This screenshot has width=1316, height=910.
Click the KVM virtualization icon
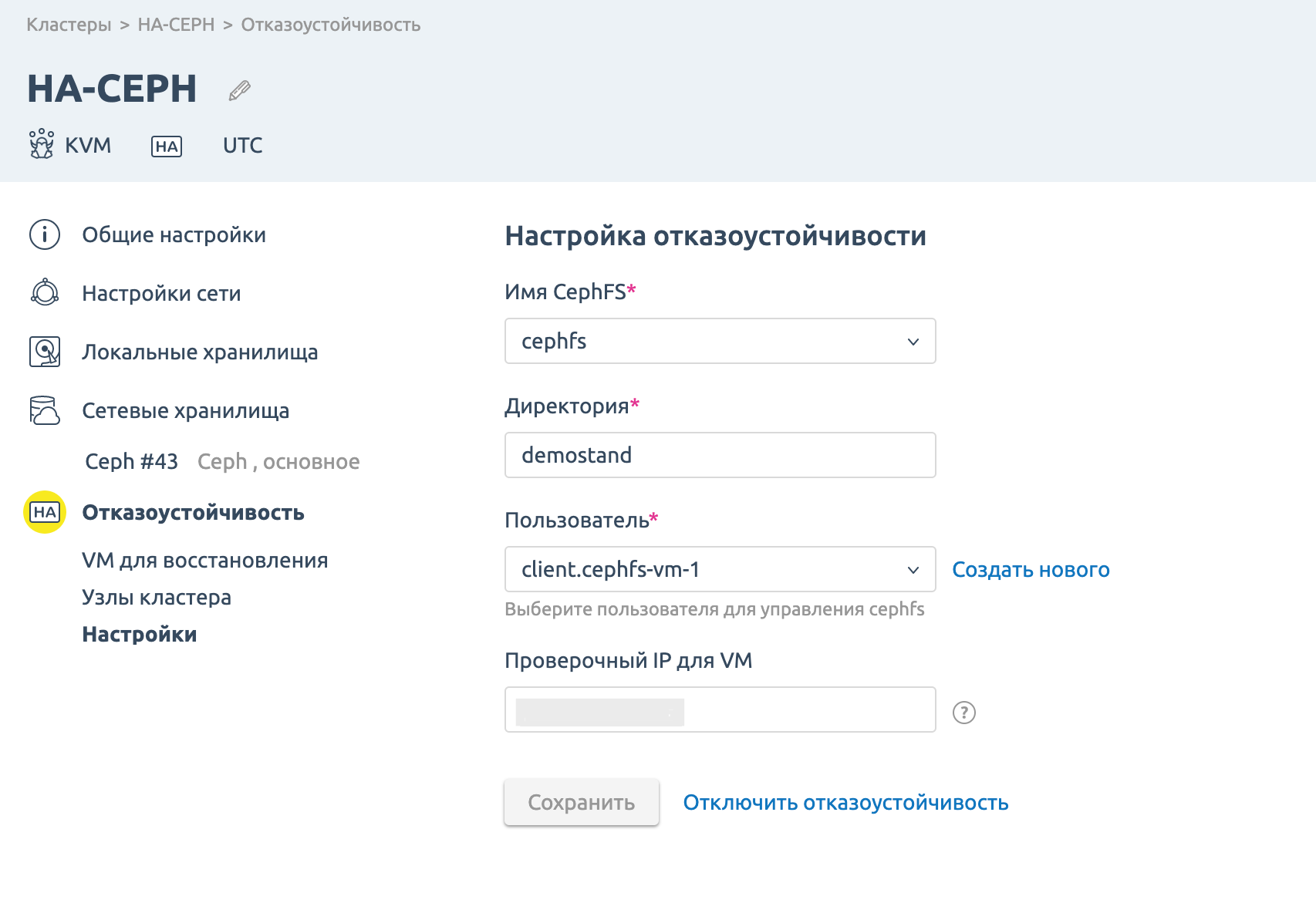[42, 144]
